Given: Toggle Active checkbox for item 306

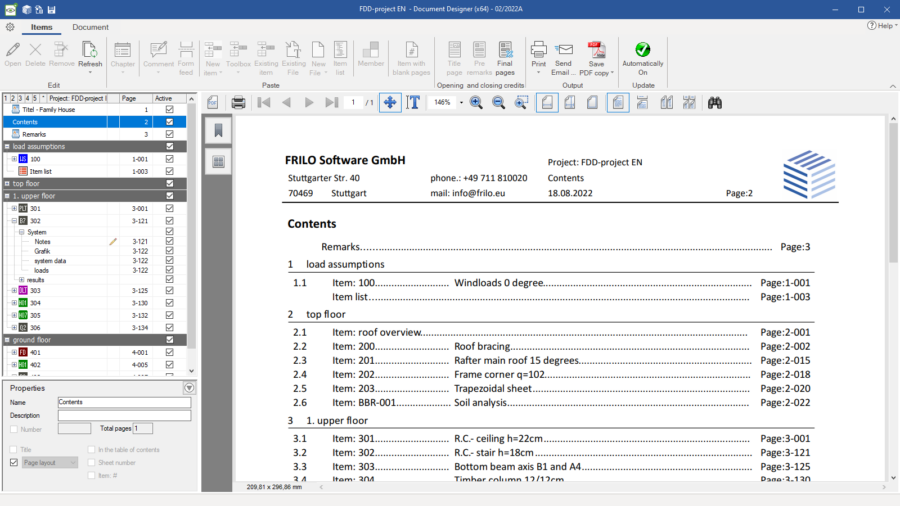Looking at the screenshot, I should click(169, 328).
